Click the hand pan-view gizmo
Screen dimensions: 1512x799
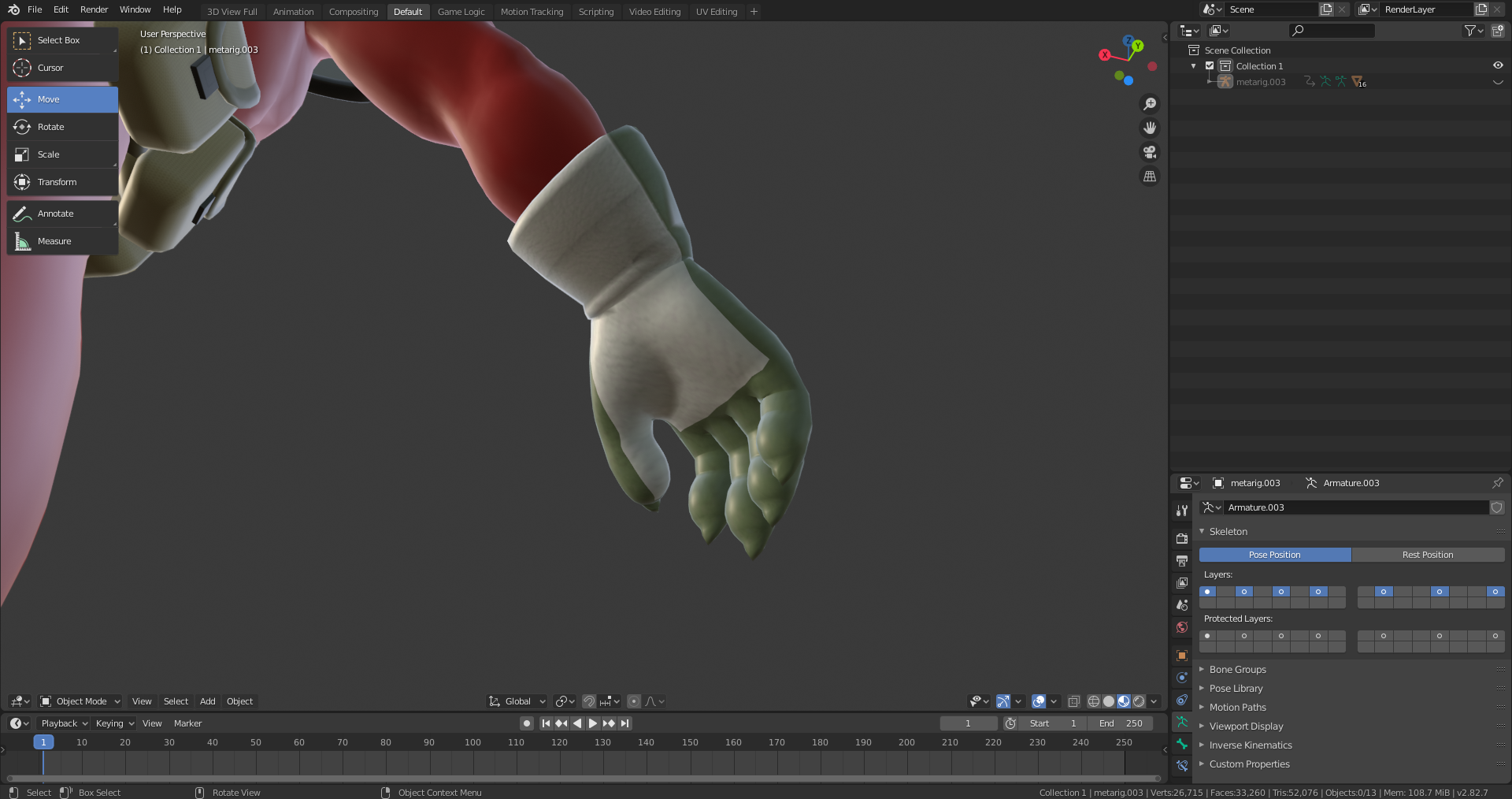pyautogui.click(x=1150, y=128)
